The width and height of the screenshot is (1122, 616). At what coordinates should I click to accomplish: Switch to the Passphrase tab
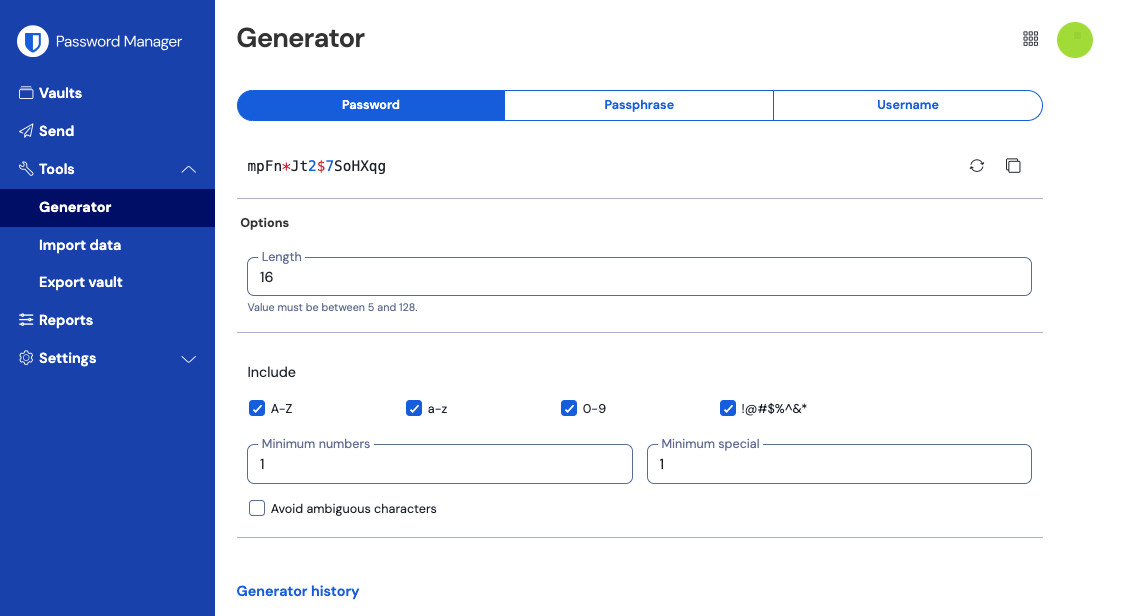point(639,105)
